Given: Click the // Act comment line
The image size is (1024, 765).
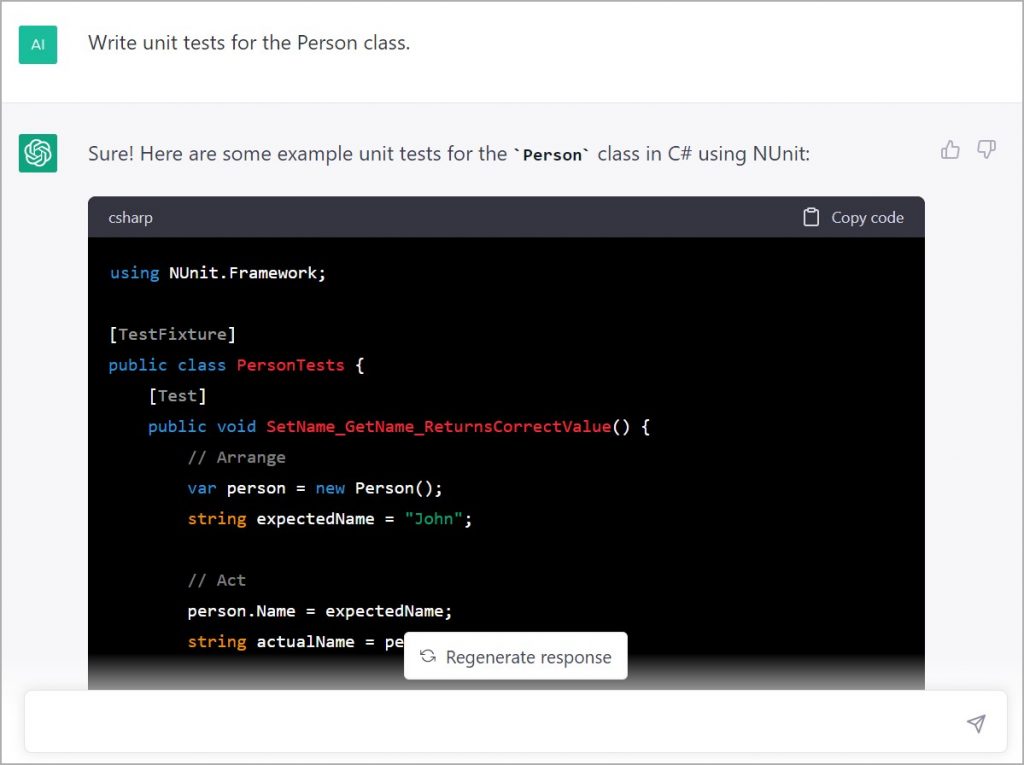Looking at the screenshot, I should point(216,580).
